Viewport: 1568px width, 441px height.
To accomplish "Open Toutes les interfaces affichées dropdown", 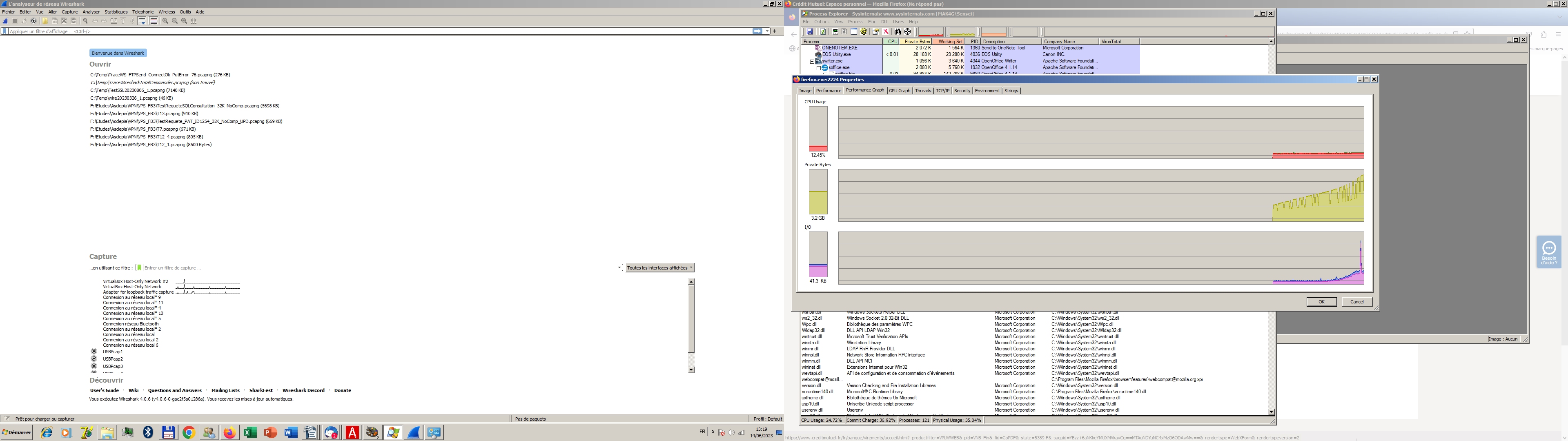I will [660, 267].
